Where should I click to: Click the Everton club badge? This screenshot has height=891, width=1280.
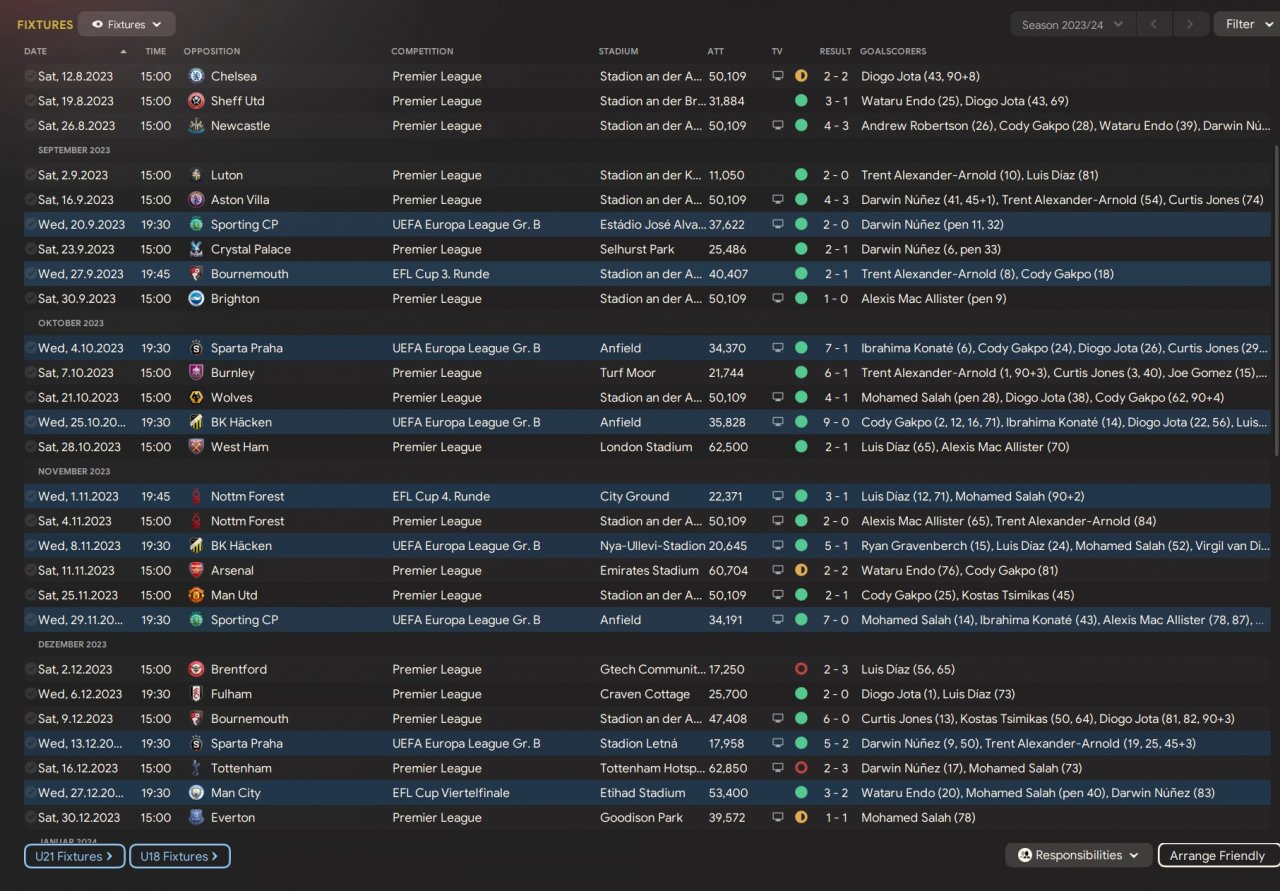(x=196, y=818)
